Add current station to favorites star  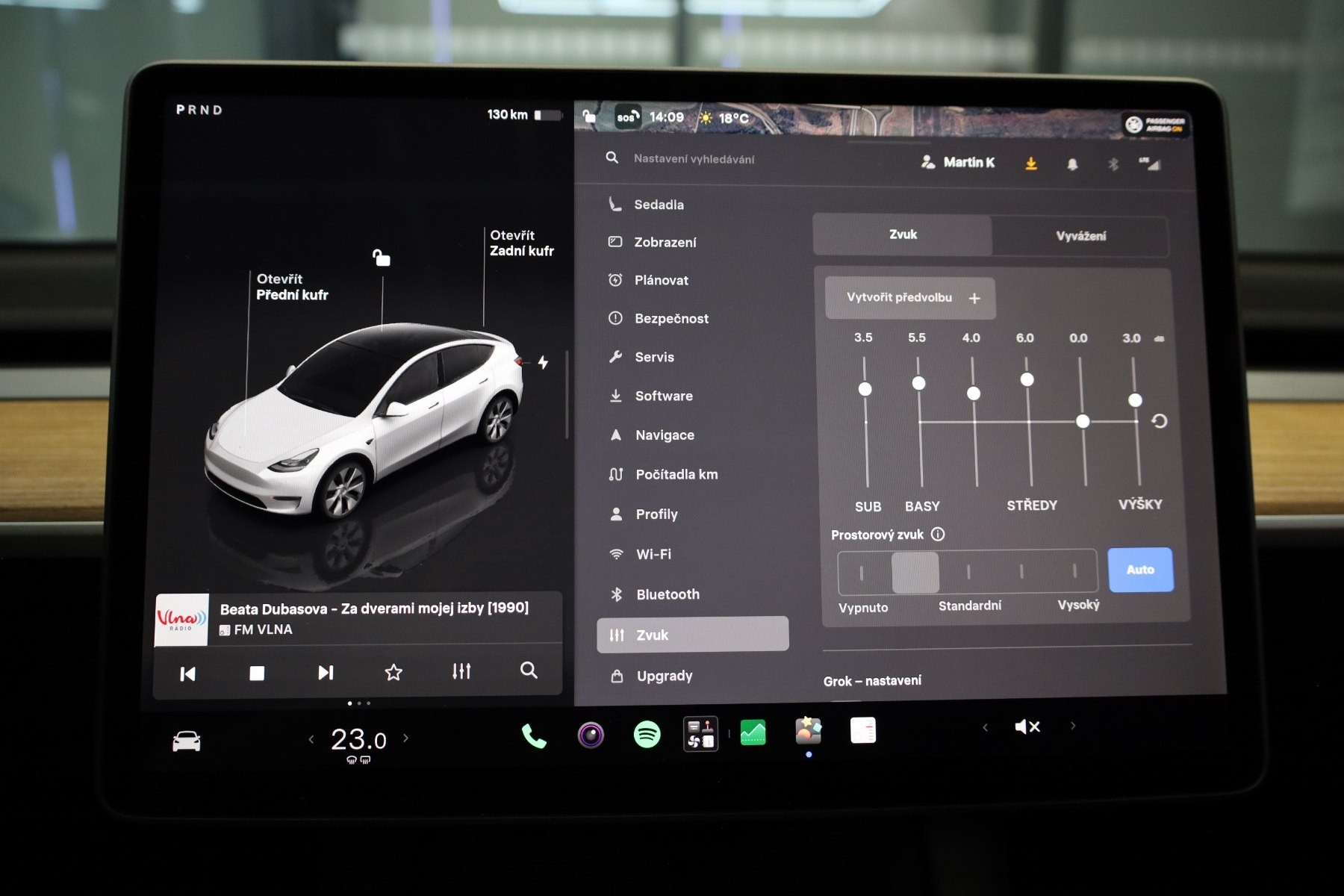393,672
